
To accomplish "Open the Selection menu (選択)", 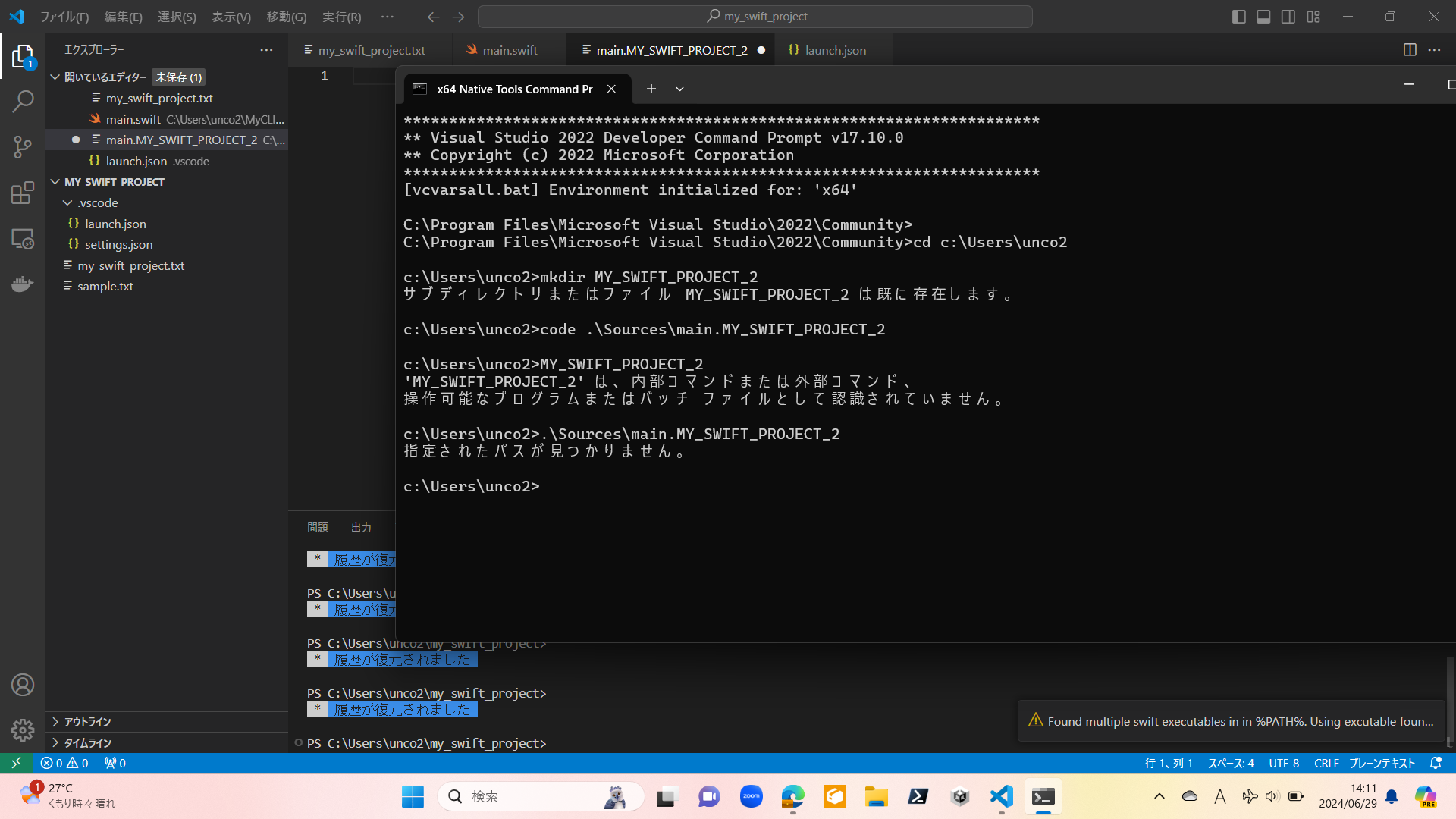I will 177,17.
